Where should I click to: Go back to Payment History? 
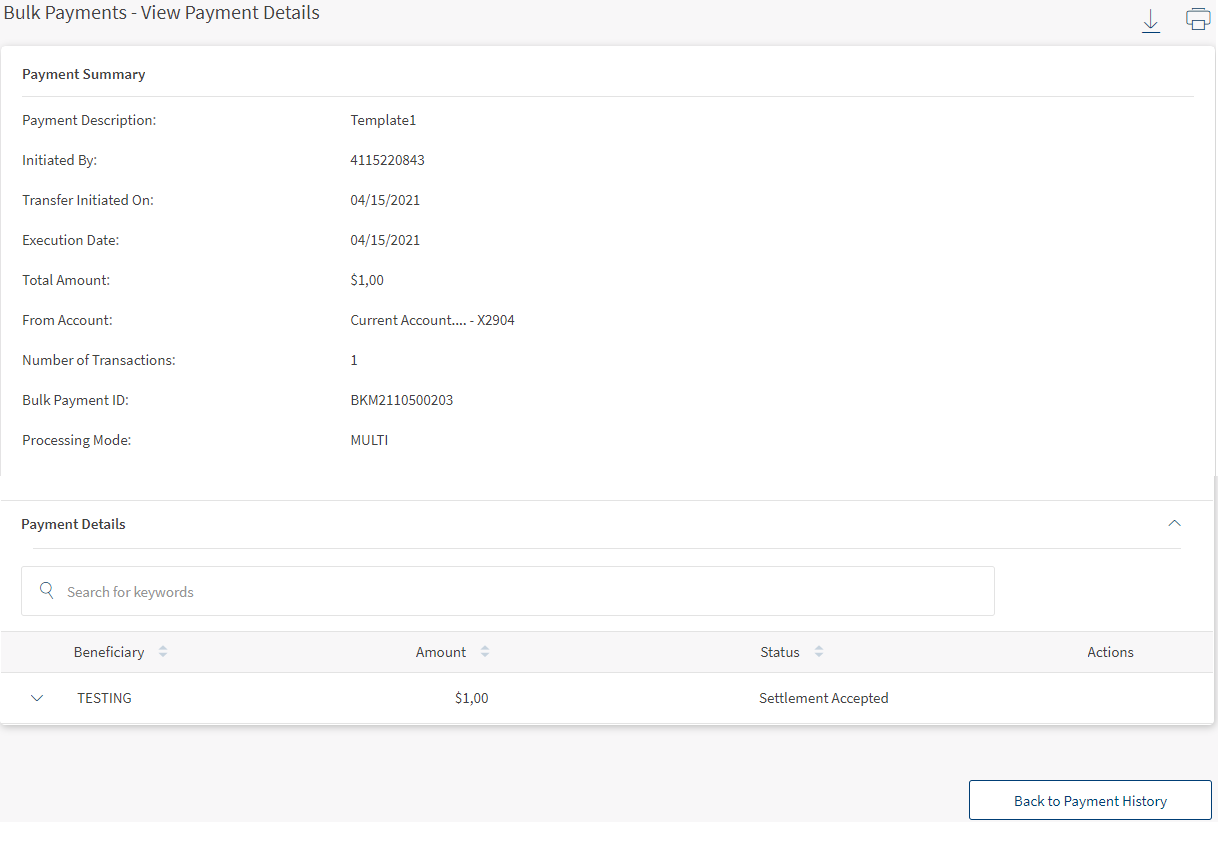click(x=1090, y=801)
